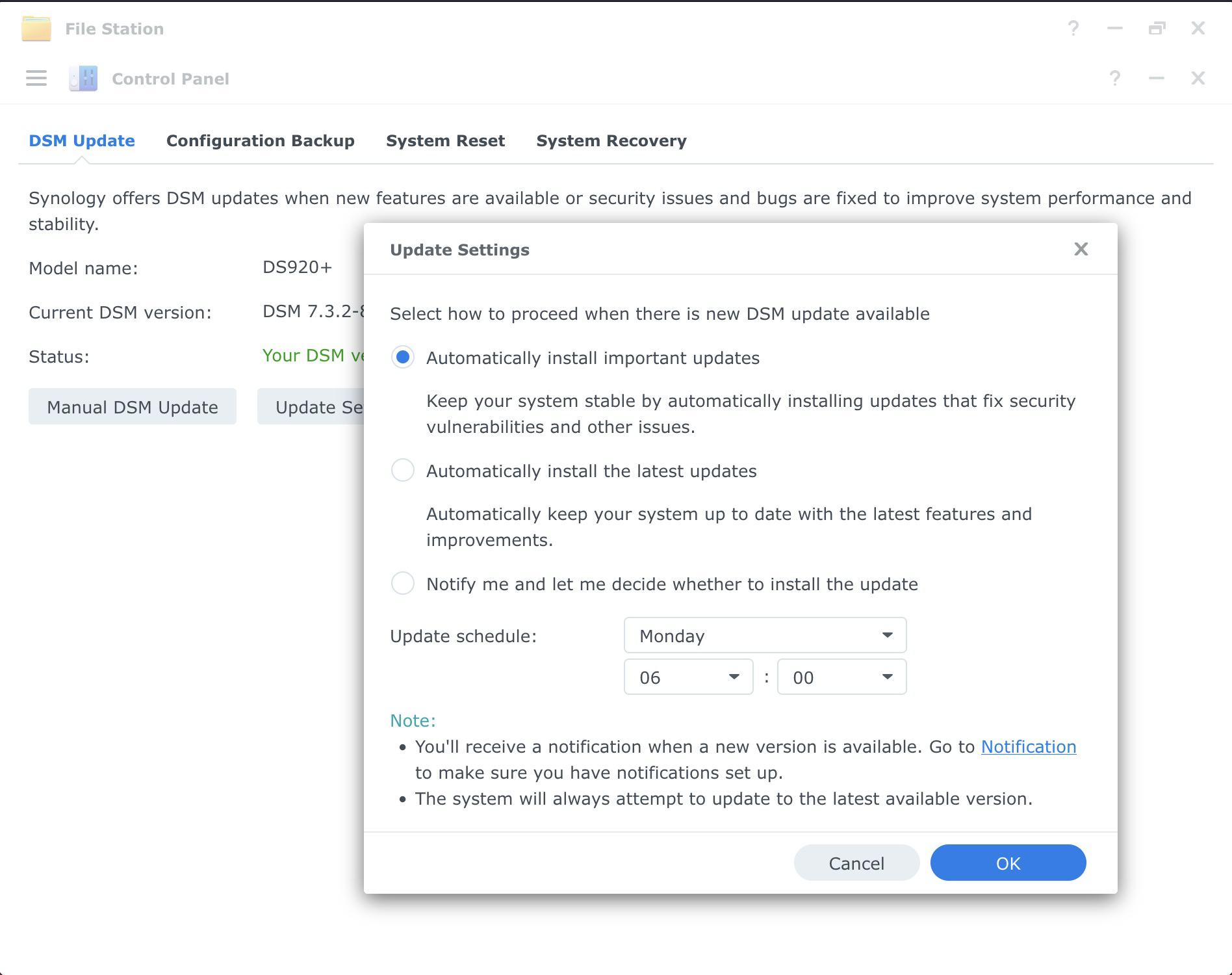Switch to the Configuration Backup tab
This screenshot has height=975, width=1232.
261,141
